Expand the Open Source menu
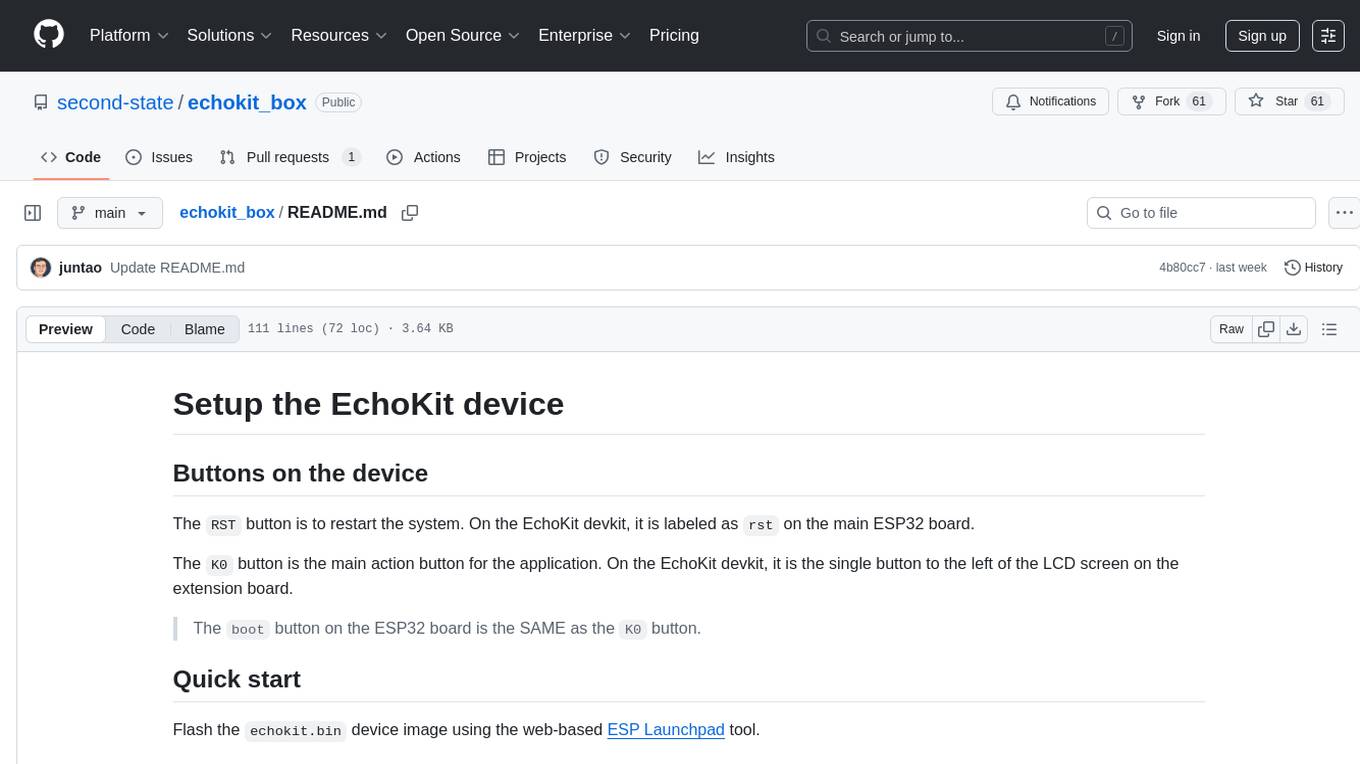The height and width of the screenshot is (764, 1360). click(x=463, y=35)
